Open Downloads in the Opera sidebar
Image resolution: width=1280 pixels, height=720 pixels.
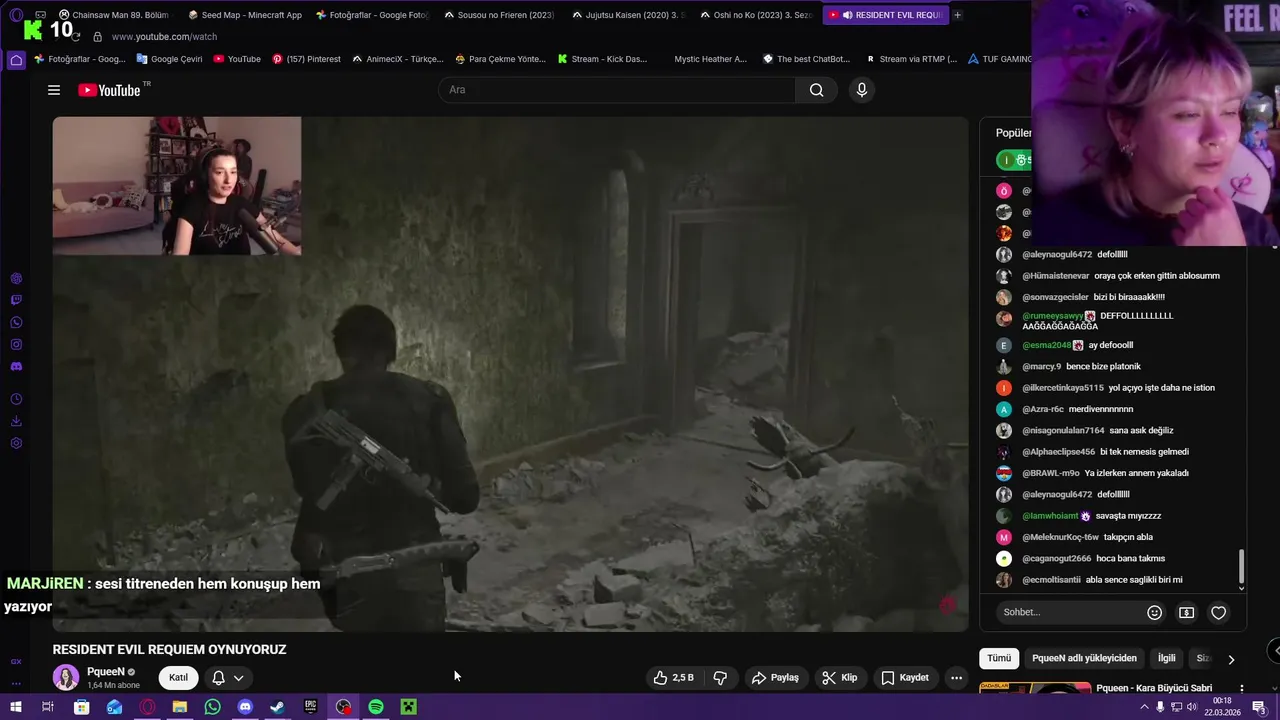coord(16,421)
